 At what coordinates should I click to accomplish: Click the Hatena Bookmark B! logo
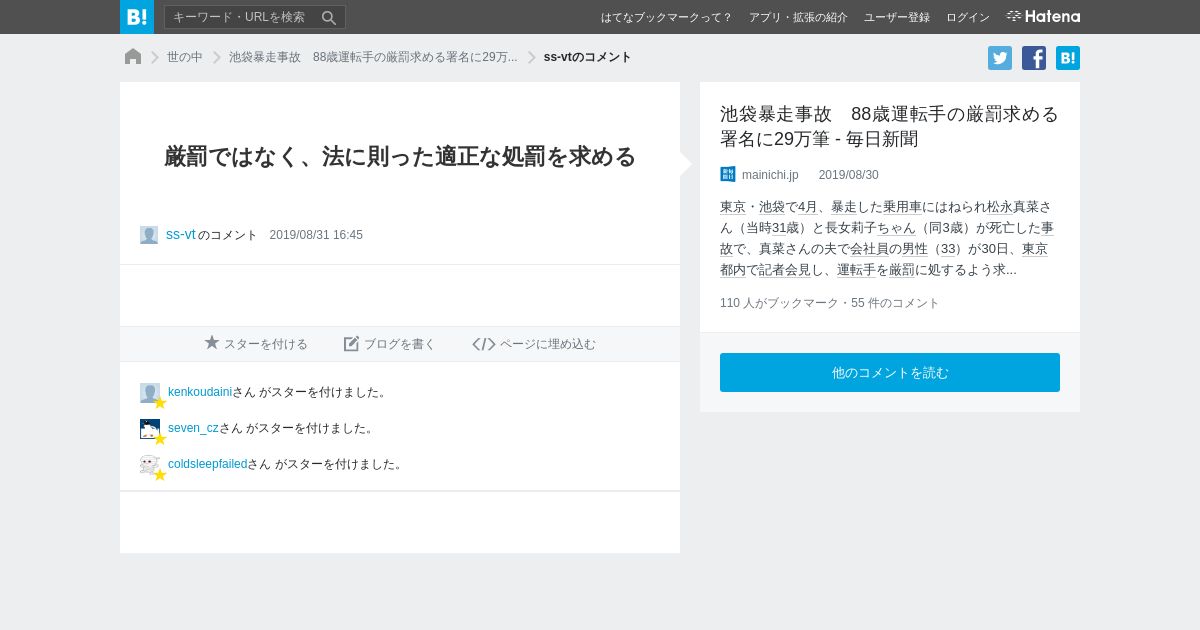[137, 17]
